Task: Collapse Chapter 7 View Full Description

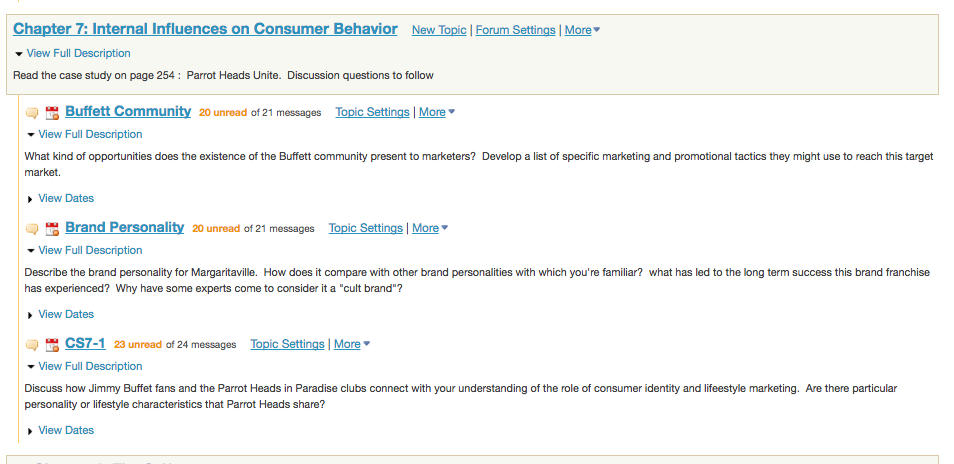Action: coord(72,54)
